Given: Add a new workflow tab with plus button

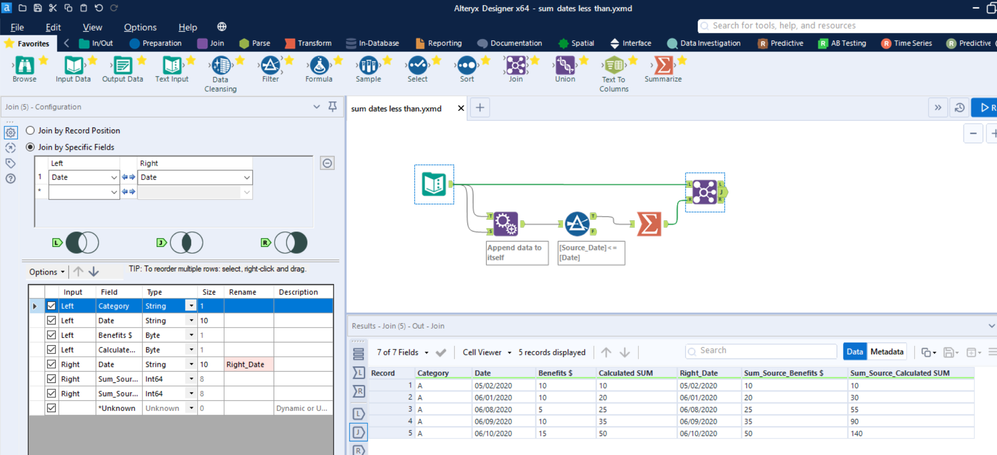Looking at the screenshot, I should [x=480, y=108].
